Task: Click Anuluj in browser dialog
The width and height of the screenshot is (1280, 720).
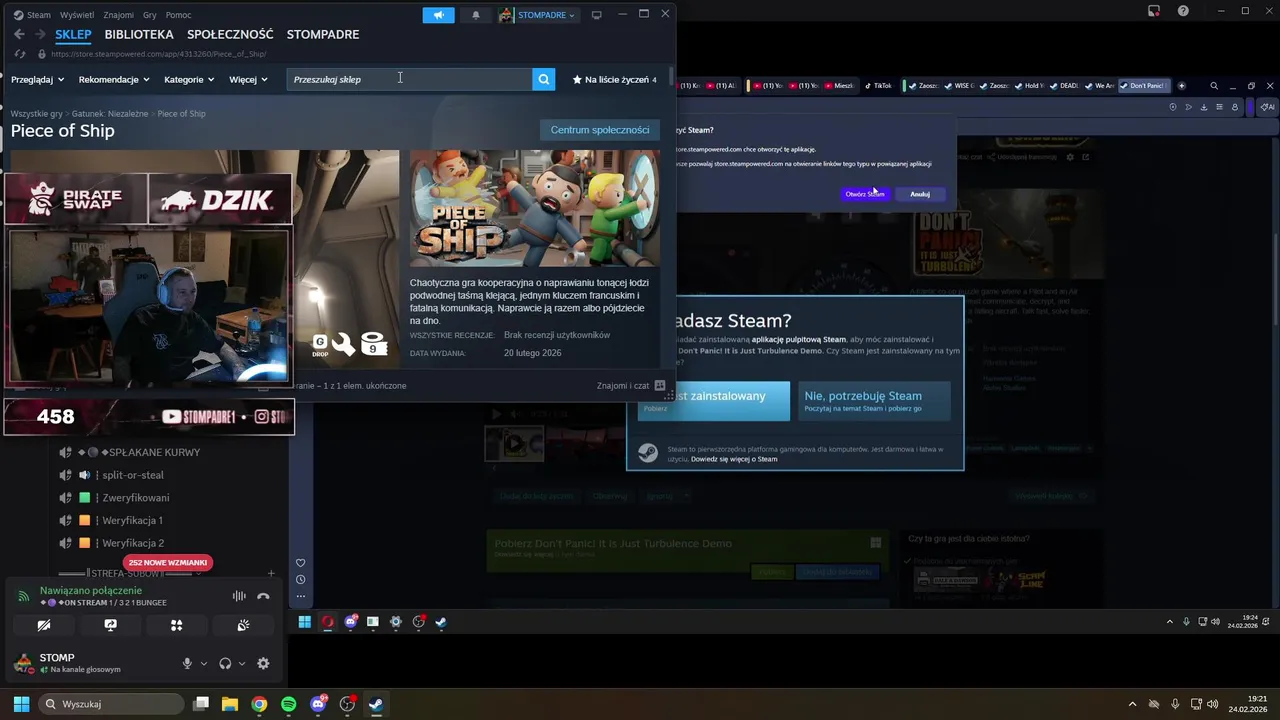Action: (x=920, y=194)
